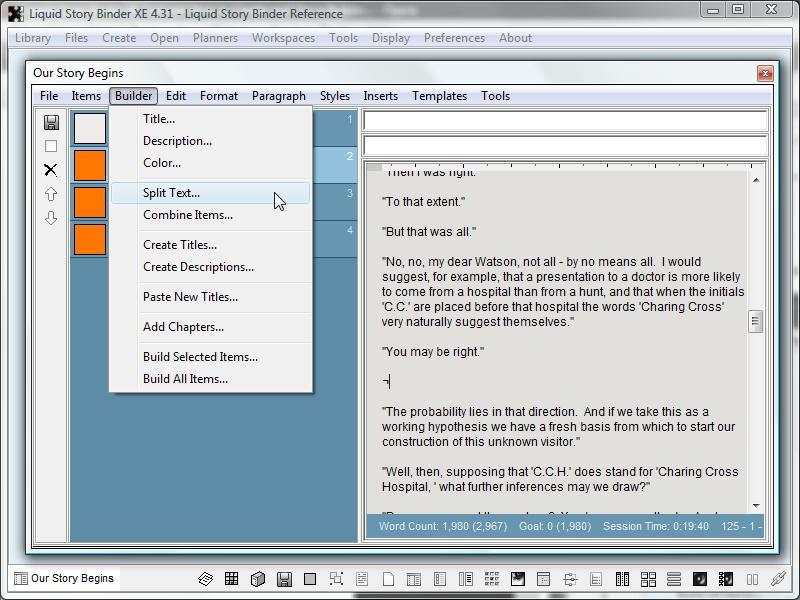The height and width of the screenshot is (600, 800).
Task: Click the save disk icon in builder sidebar
Action: (51, 123)
